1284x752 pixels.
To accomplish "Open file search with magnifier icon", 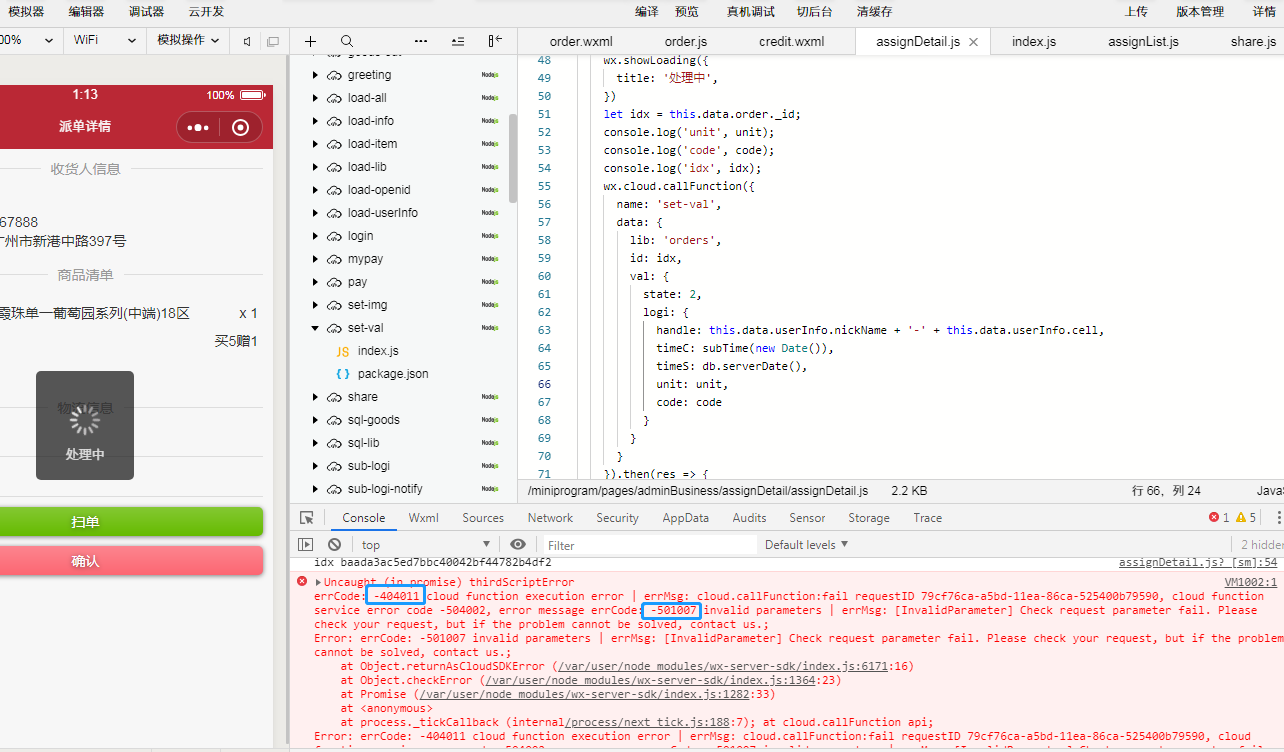I will (346, 41).
